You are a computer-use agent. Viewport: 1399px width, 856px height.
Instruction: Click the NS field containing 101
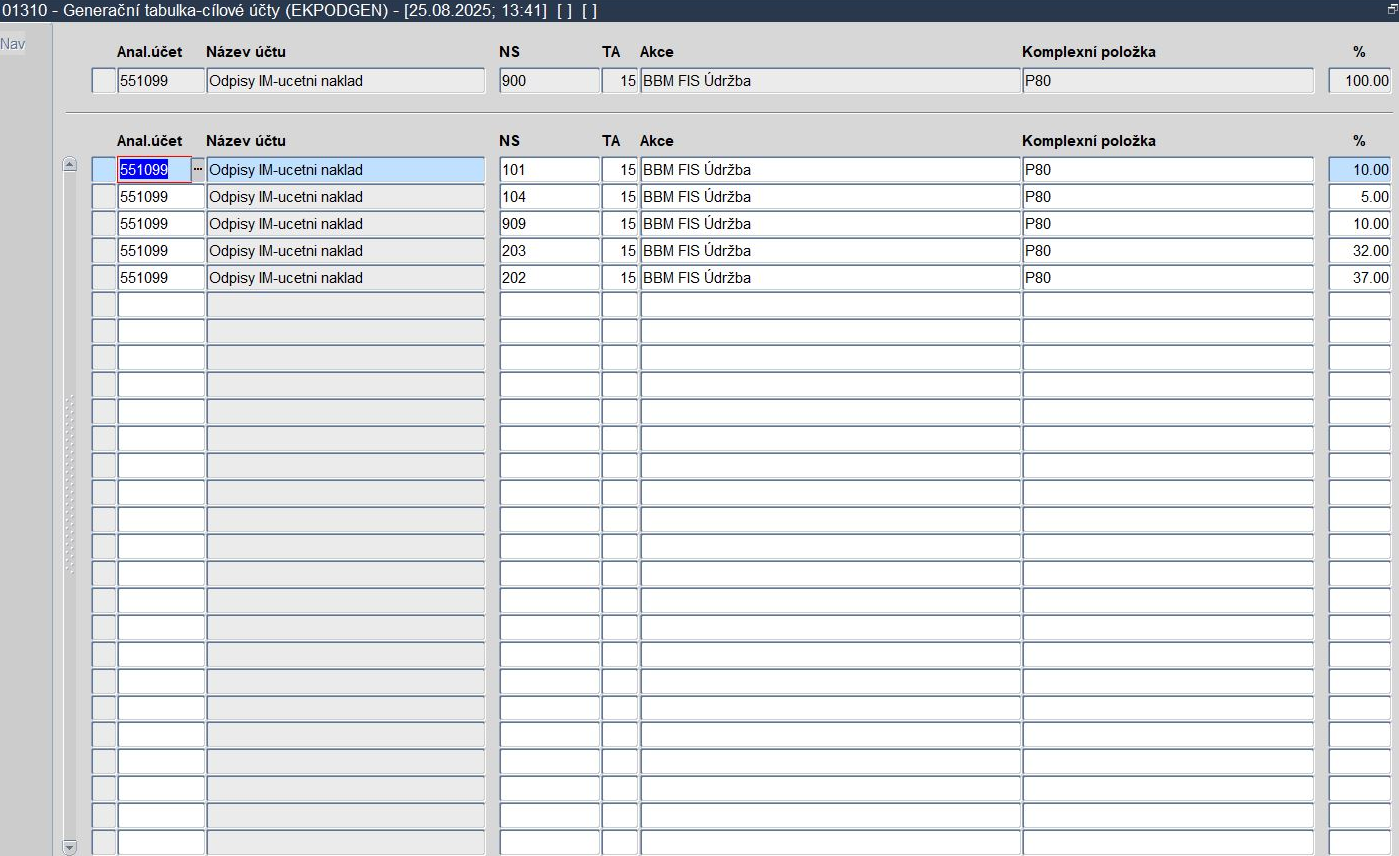pyautogui.click(x=549, y=170)
